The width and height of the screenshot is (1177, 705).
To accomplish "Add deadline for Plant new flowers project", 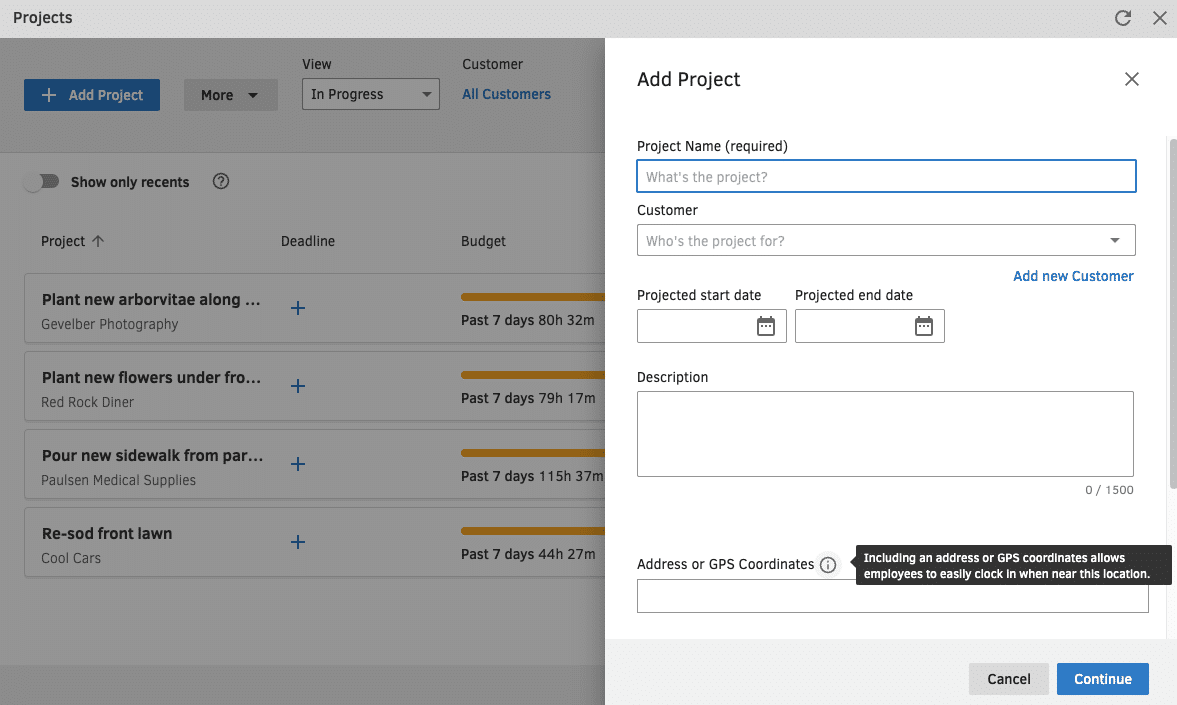I will pyautogui.click(x=298, y=386).
